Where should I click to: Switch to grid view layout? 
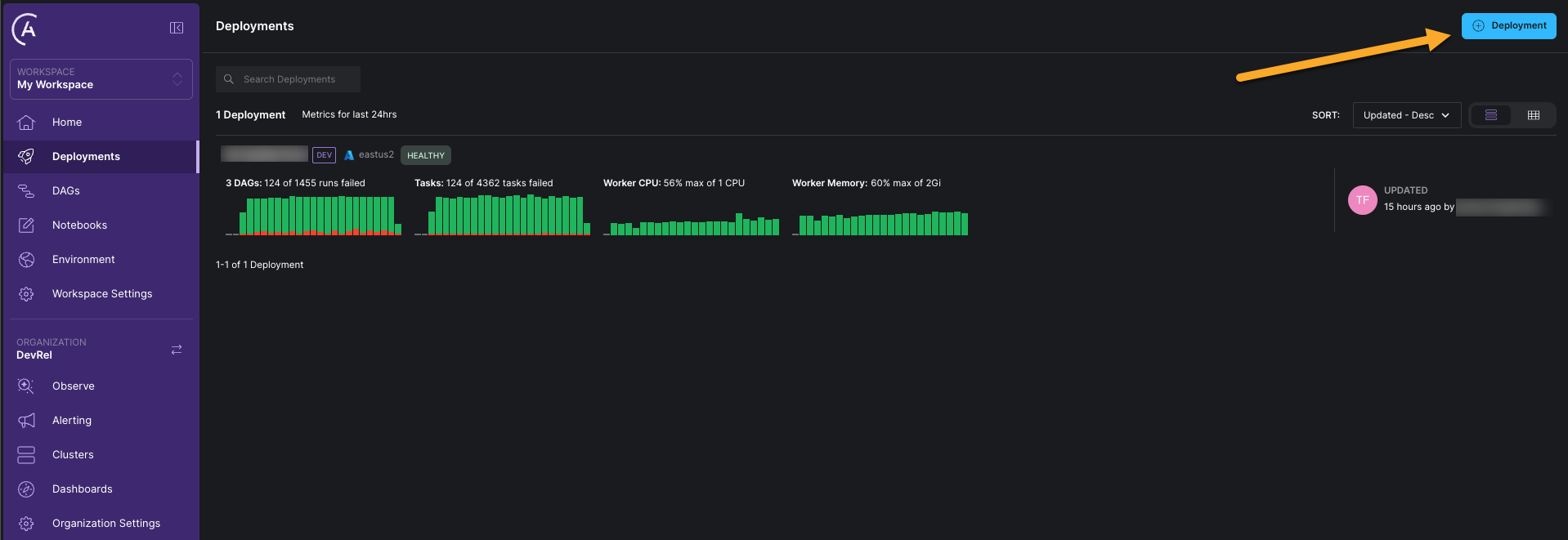1534,115
